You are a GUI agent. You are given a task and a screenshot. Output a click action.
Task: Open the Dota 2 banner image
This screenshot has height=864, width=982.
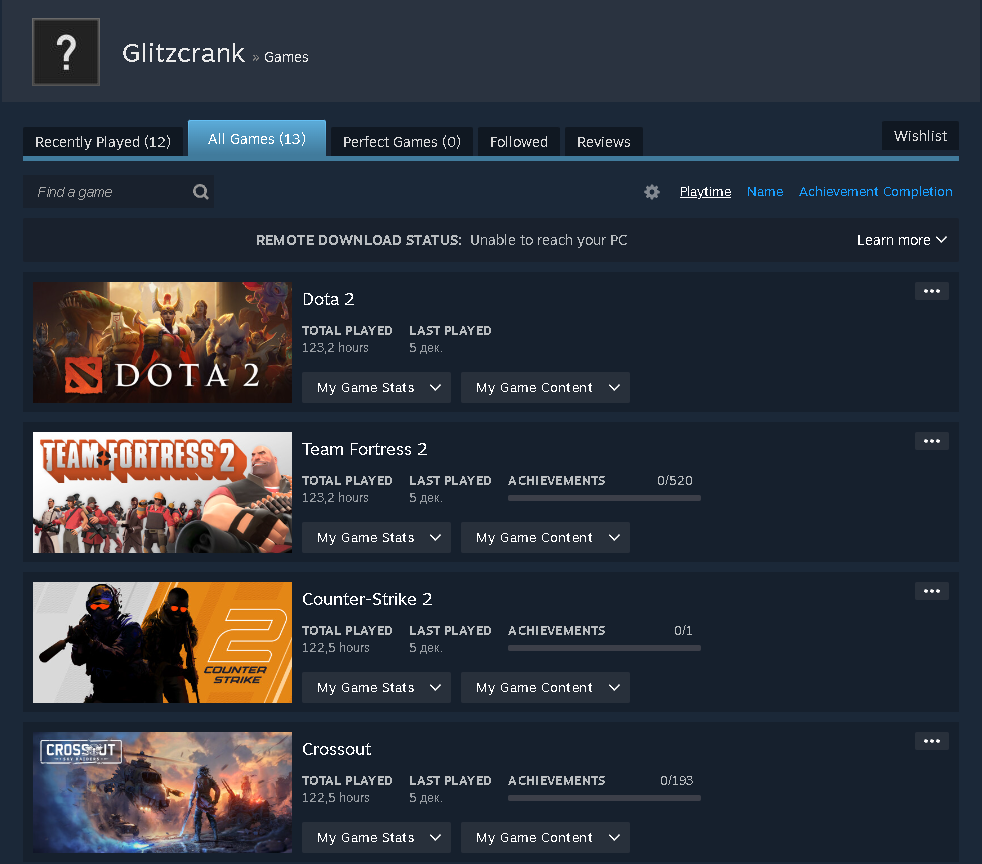pyautogui.click(x=162, y=342)
